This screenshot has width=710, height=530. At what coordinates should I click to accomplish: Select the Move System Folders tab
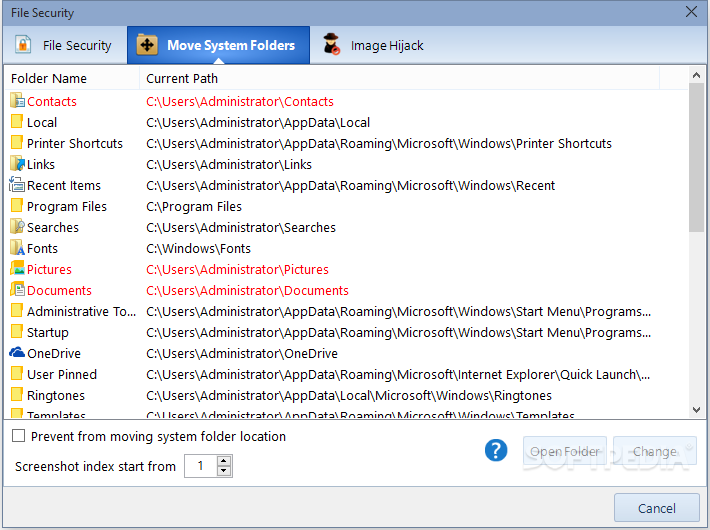click(219, 45)
